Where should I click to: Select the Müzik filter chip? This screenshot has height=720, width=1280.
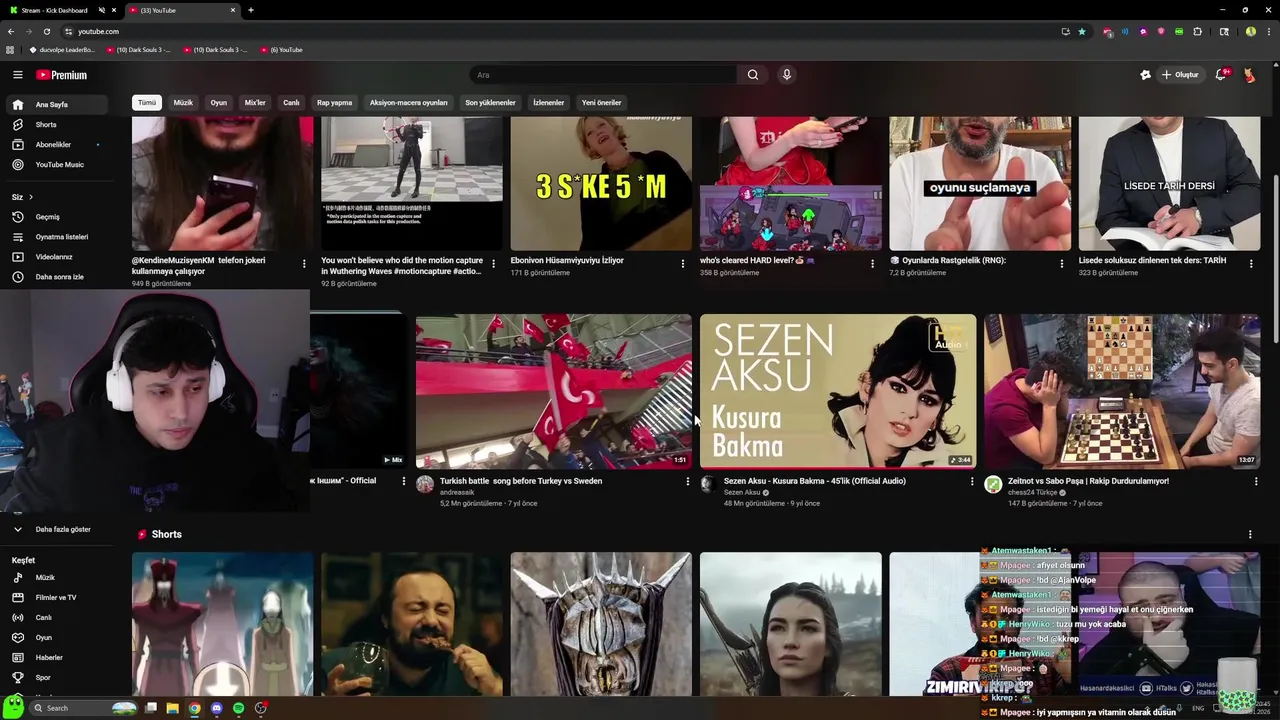click(x=183, y=103)
